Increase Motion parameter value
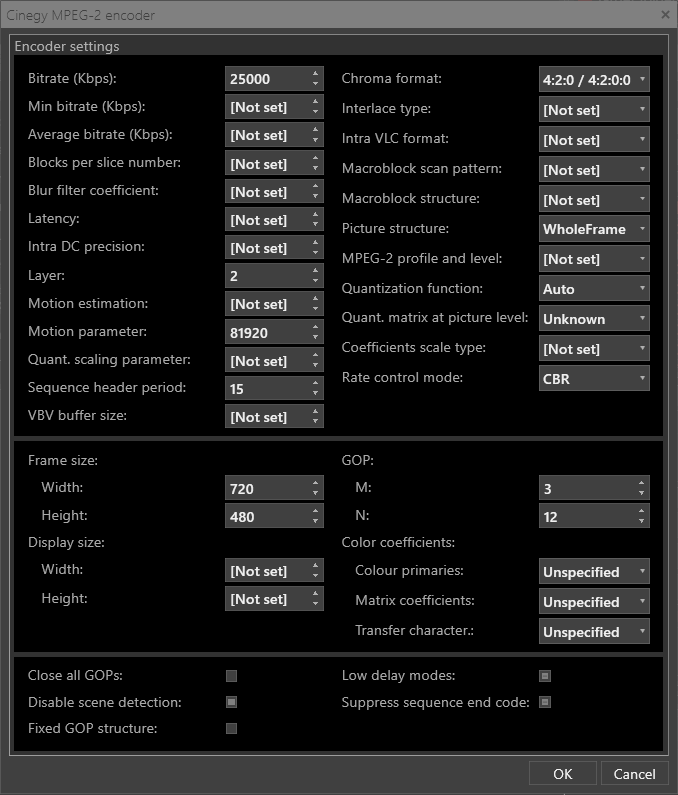Screen dimensions: 678x795 coord(315,327)
